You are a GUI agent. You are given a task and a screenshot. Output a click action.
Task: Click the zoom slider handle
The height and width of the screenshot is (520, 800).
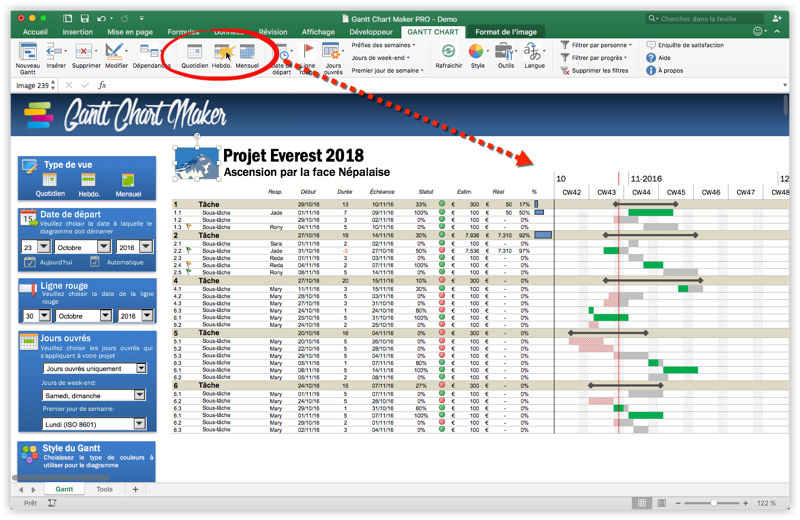pyautogui.click(x=713, y=503)
